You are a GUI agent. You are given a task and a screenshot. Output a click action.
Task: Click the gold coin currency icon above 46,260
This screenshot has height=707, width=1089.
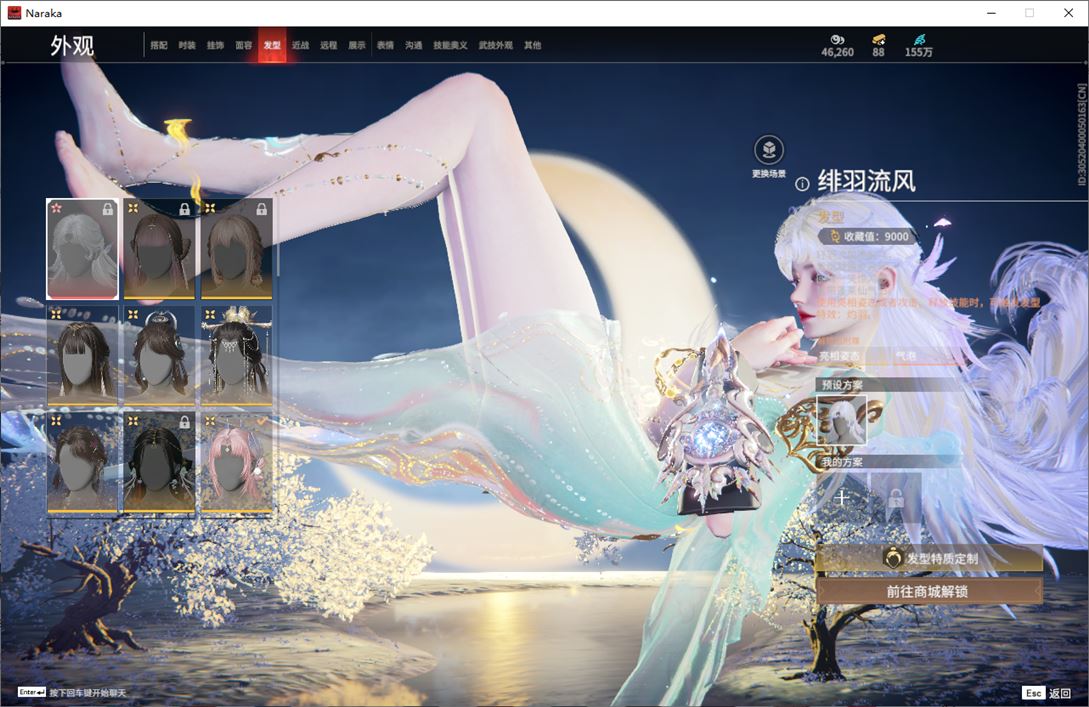[x=837, y=40]
